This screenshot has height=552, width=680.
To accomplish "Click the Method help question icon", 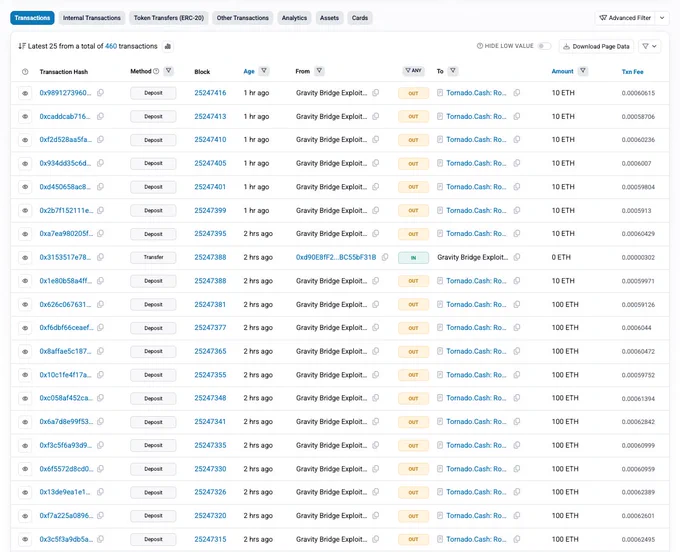I will click(156, 71).
